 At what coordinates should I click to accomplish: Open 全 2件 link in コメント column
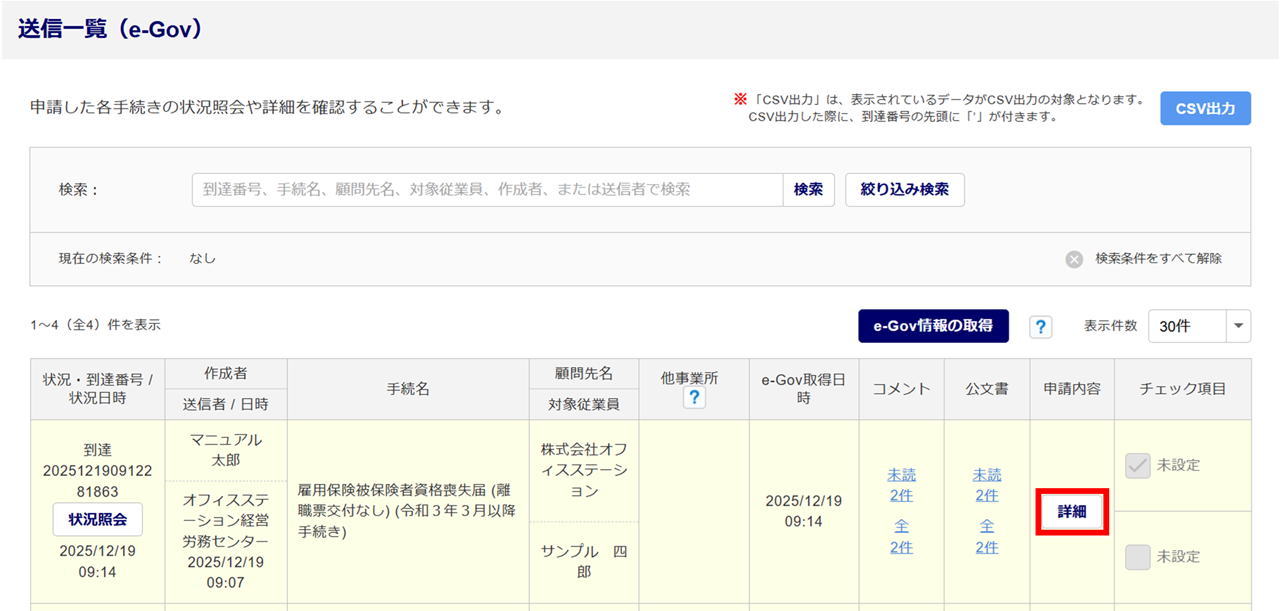(x=901, y=536)
